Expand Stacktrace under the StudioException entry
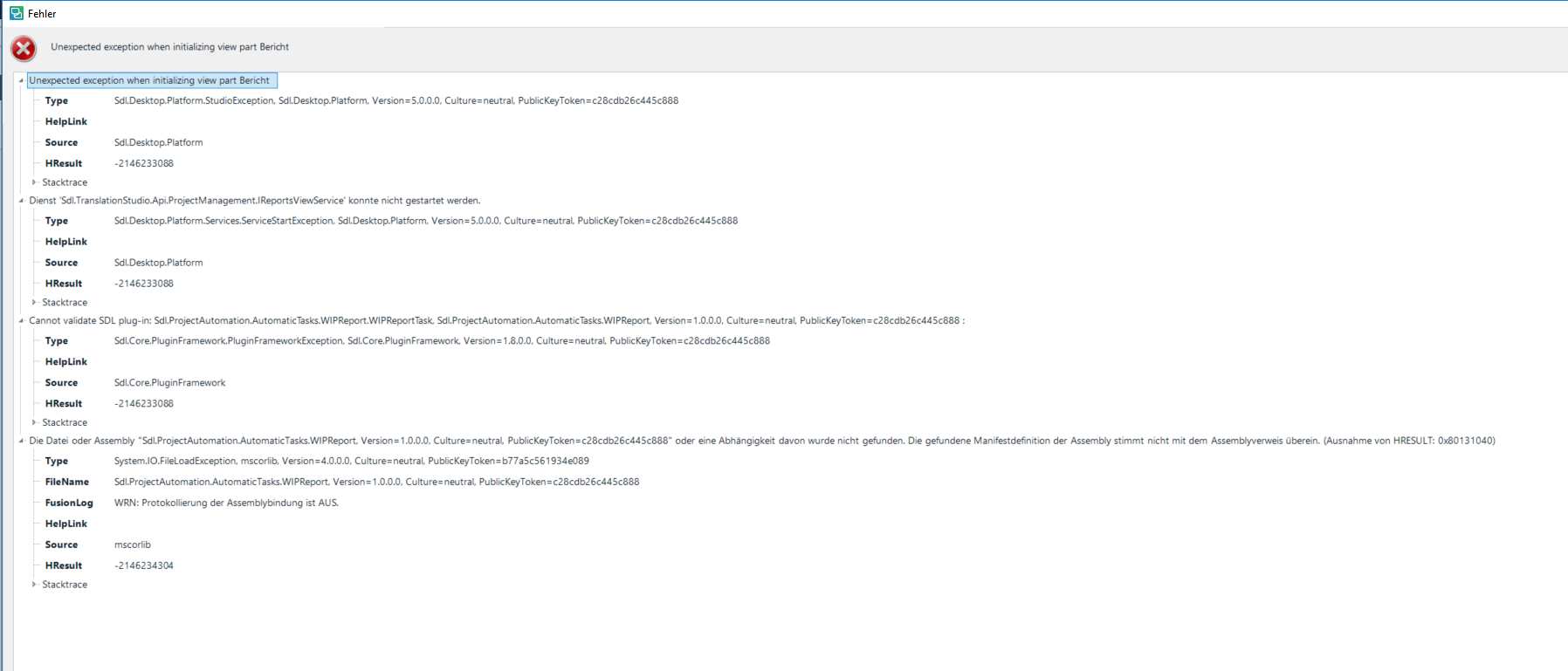Screen dimensions: 1568x671 (34, 182)
